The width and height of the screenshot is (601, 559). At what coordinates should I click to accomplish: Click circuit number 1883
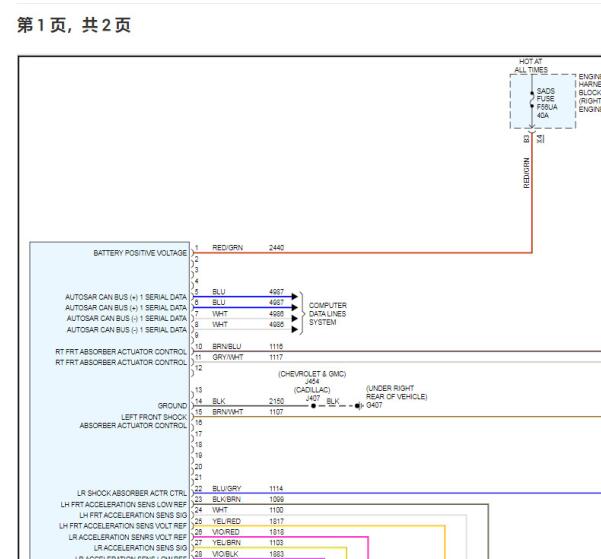pyautogui.click(x=276, y=554)
